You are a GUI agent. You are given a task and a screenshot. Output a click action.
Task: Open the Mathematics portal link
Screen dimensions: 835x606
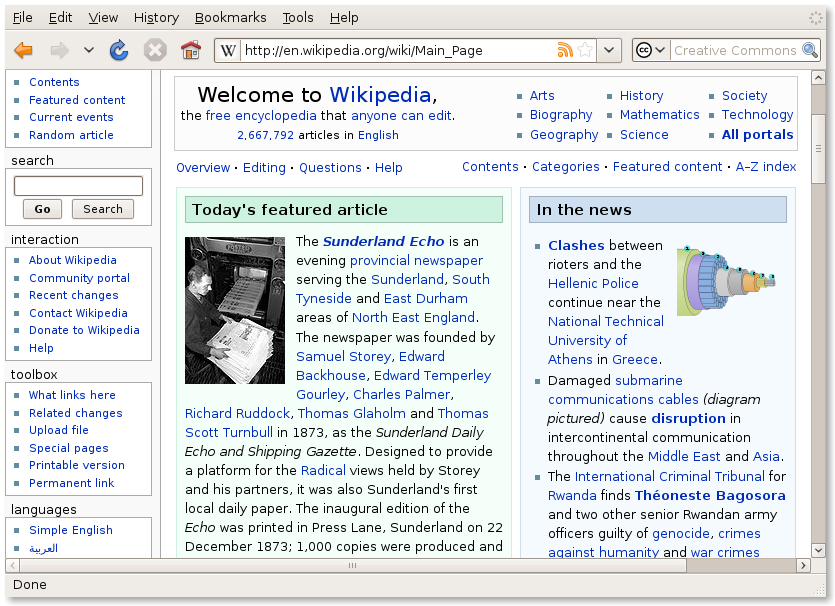point(659,115)
